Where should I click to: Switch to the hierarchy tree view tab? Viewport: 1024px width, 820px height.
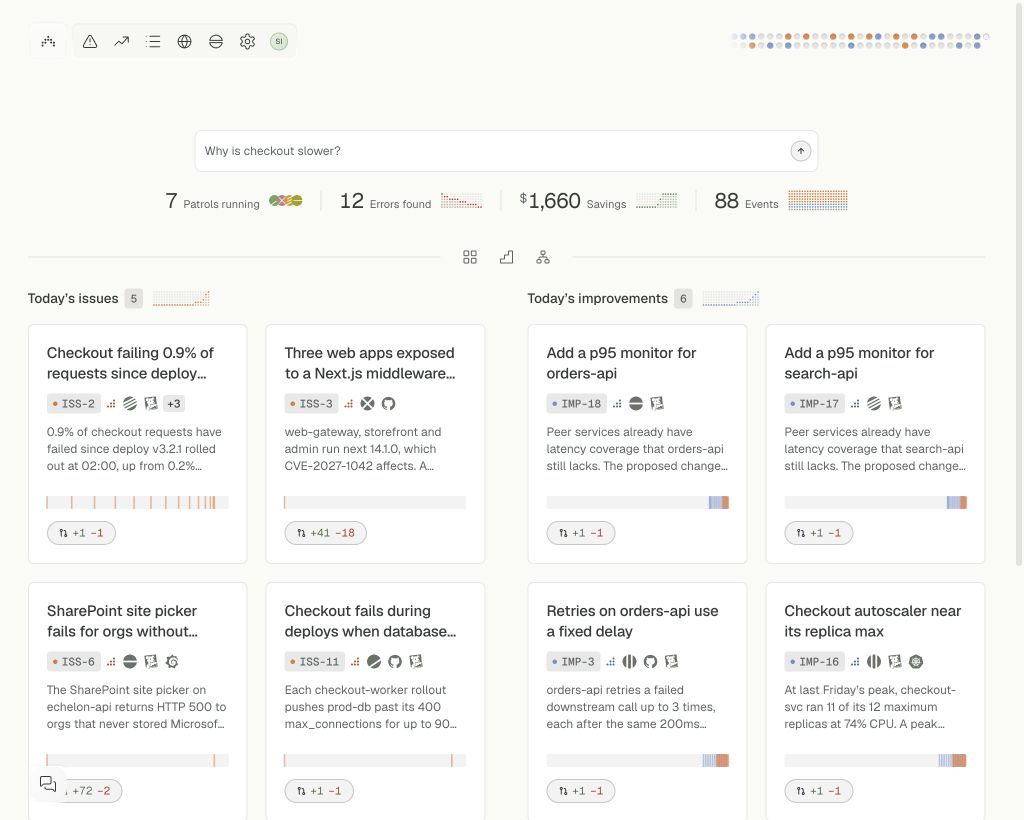pyautogui.click(x=543, y=257)
